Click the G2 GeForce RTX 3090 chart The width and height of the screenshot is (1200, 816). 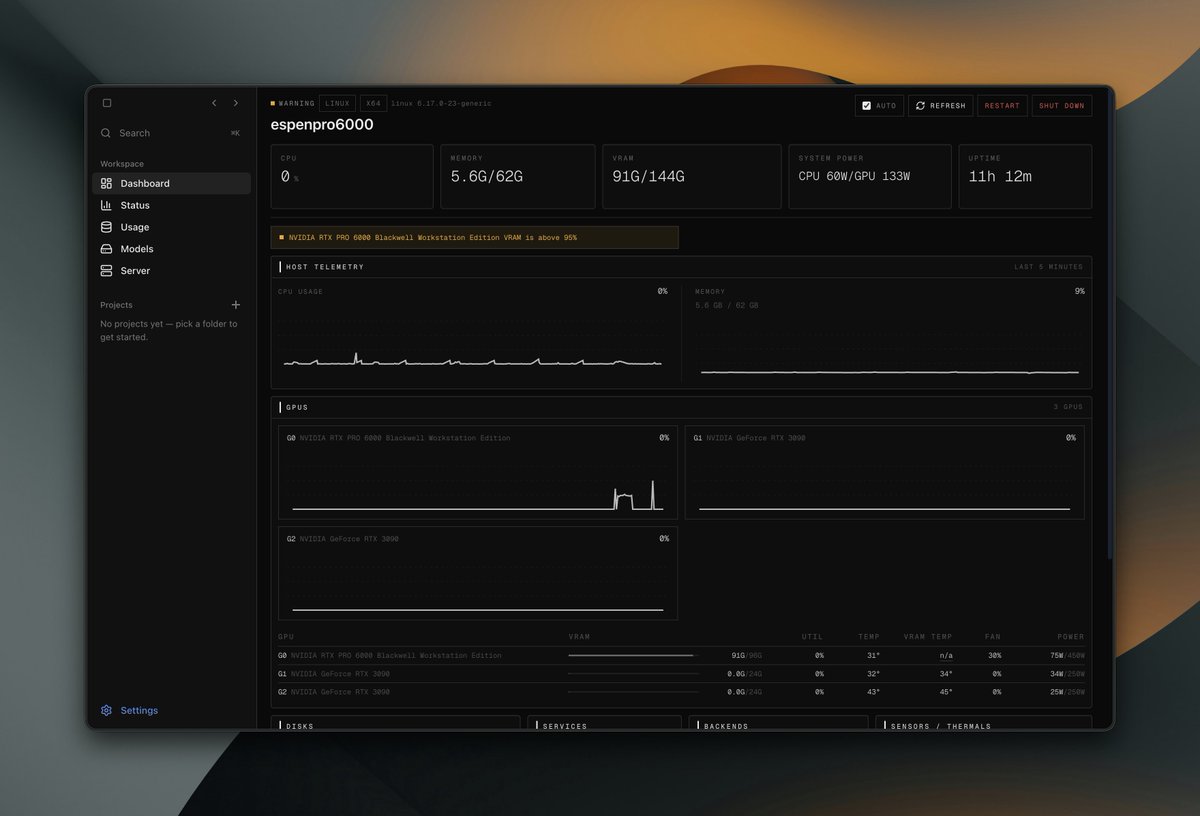pos(478,573)
